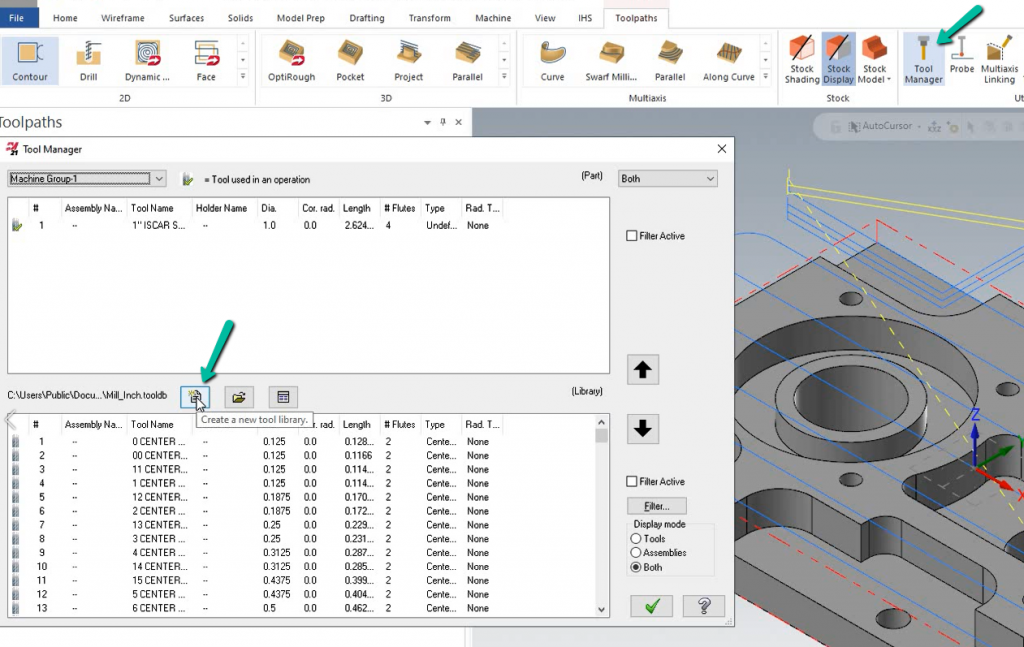Toggle Stock Display
Viewport: 1024px width, 647px height.
[839, 60]
